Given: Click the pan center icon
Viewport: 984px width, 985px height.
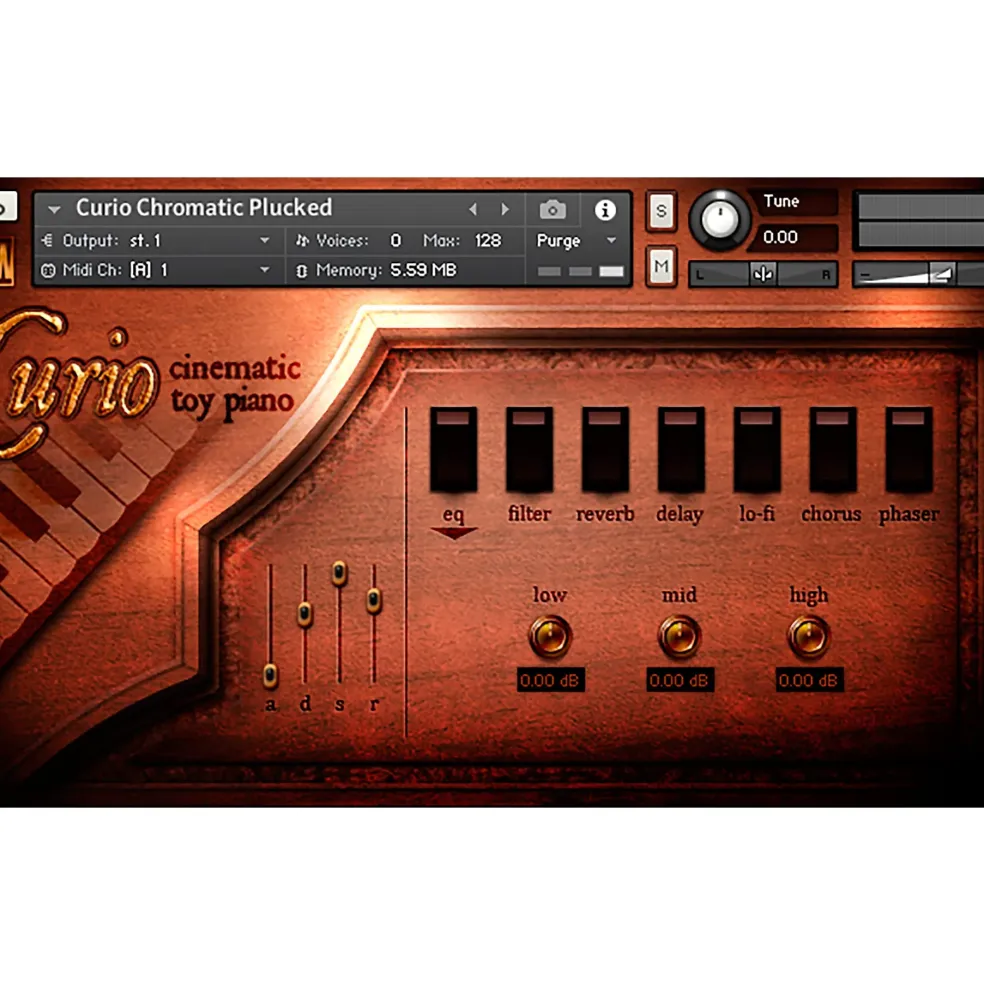Looking at the screenshot, I should click(x=763, y=274).
